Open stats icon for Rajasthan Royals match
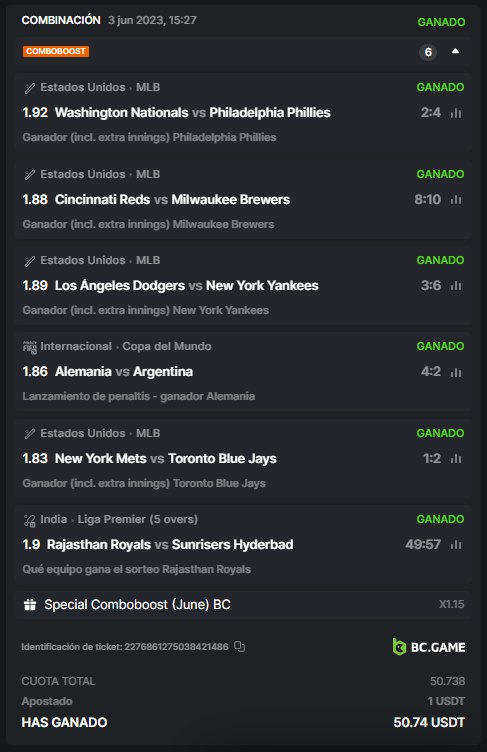The image size is (487, 752). click(x=456, y=545)
